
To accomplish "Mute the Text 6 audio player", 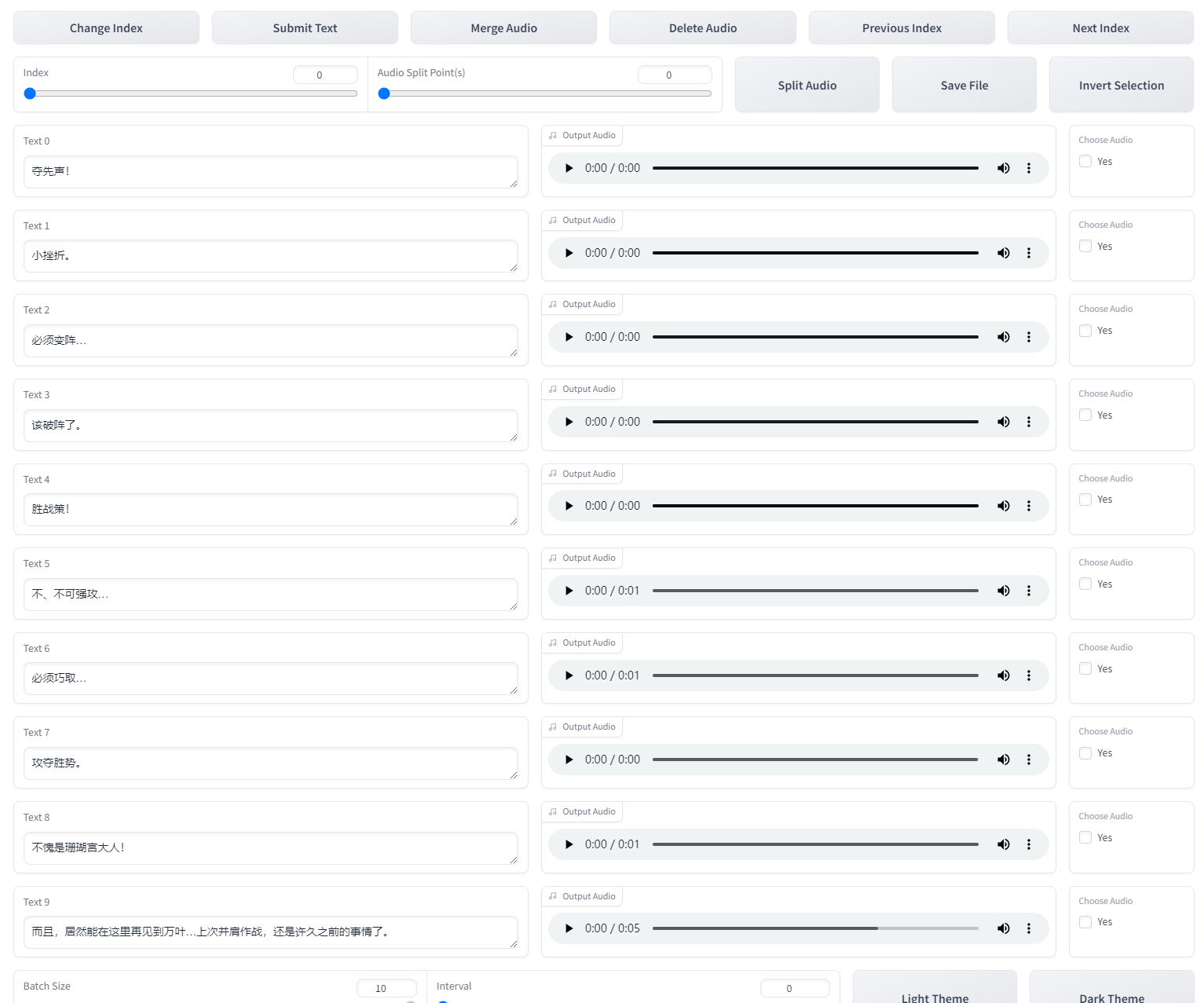I will coord(1004,675).
